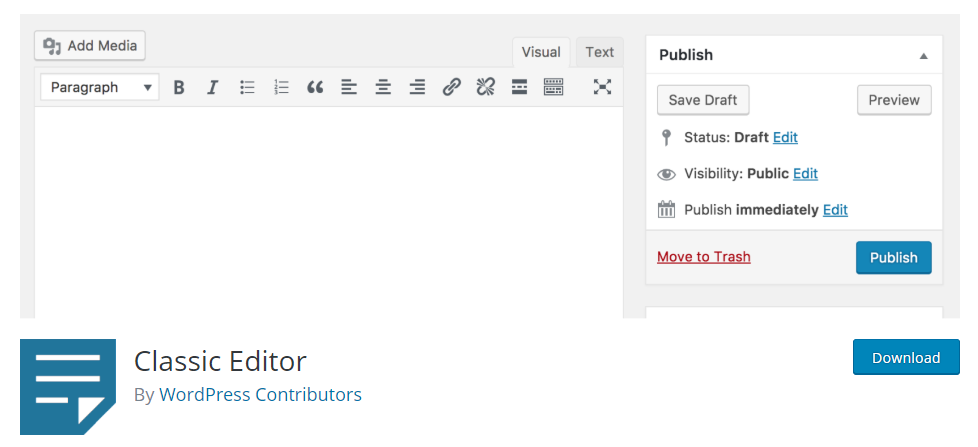
Task: Insert a numbered list
Action: pyautogui.click(x=281, y=88)
